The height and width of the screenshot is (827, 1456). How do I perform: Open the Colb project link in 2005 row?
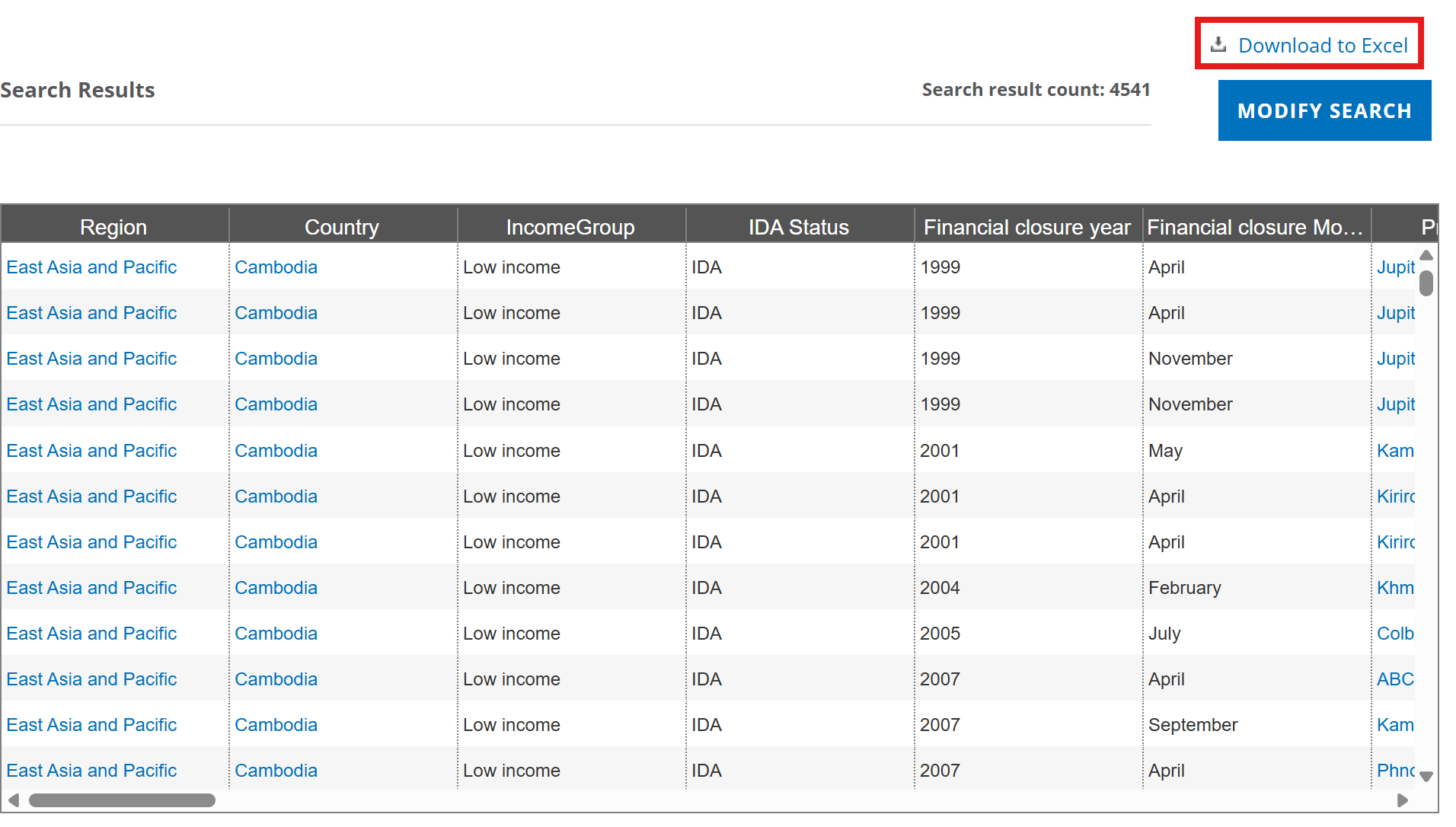tap(1395, 634)
